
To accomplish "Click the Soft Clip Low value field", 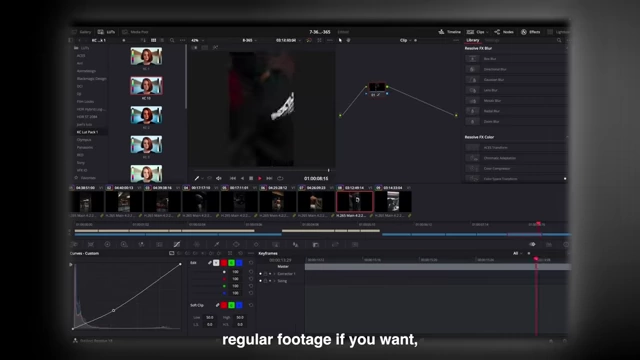I will tap(209, 317).
